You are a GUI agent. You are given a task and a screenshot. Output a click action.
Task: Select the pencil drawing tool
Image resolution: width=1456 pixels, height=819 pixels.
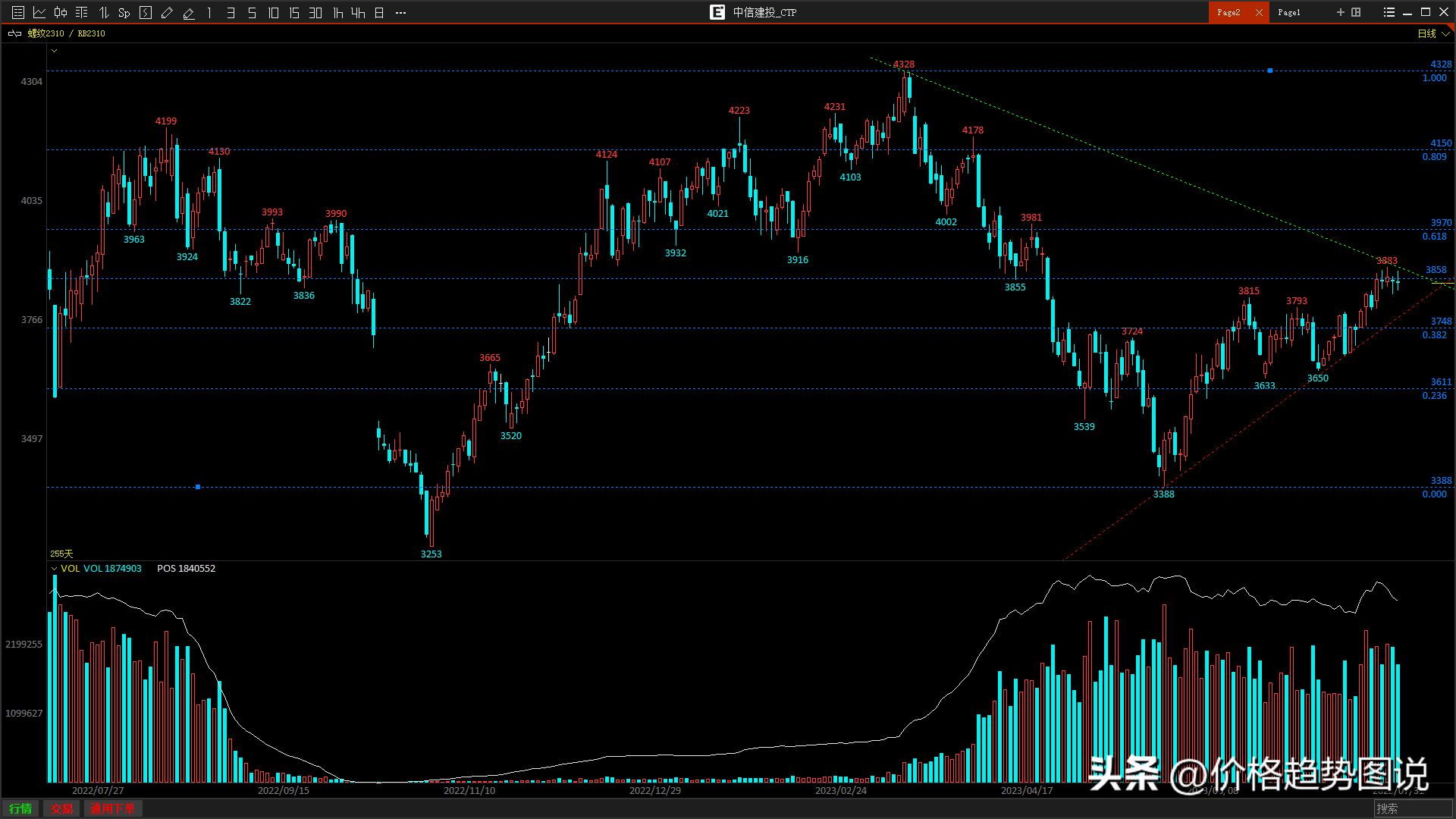click(x=168, y=13)
